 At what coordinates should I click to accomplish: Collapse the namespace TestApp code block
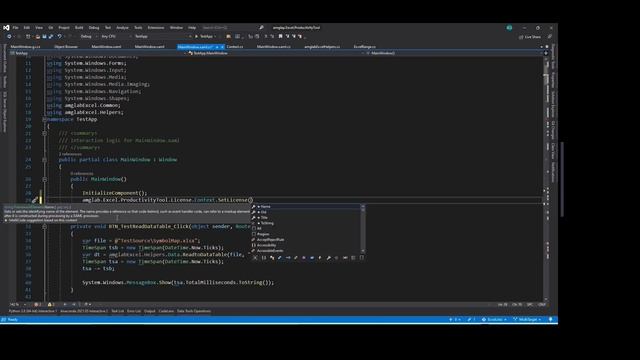pos(44,120)
